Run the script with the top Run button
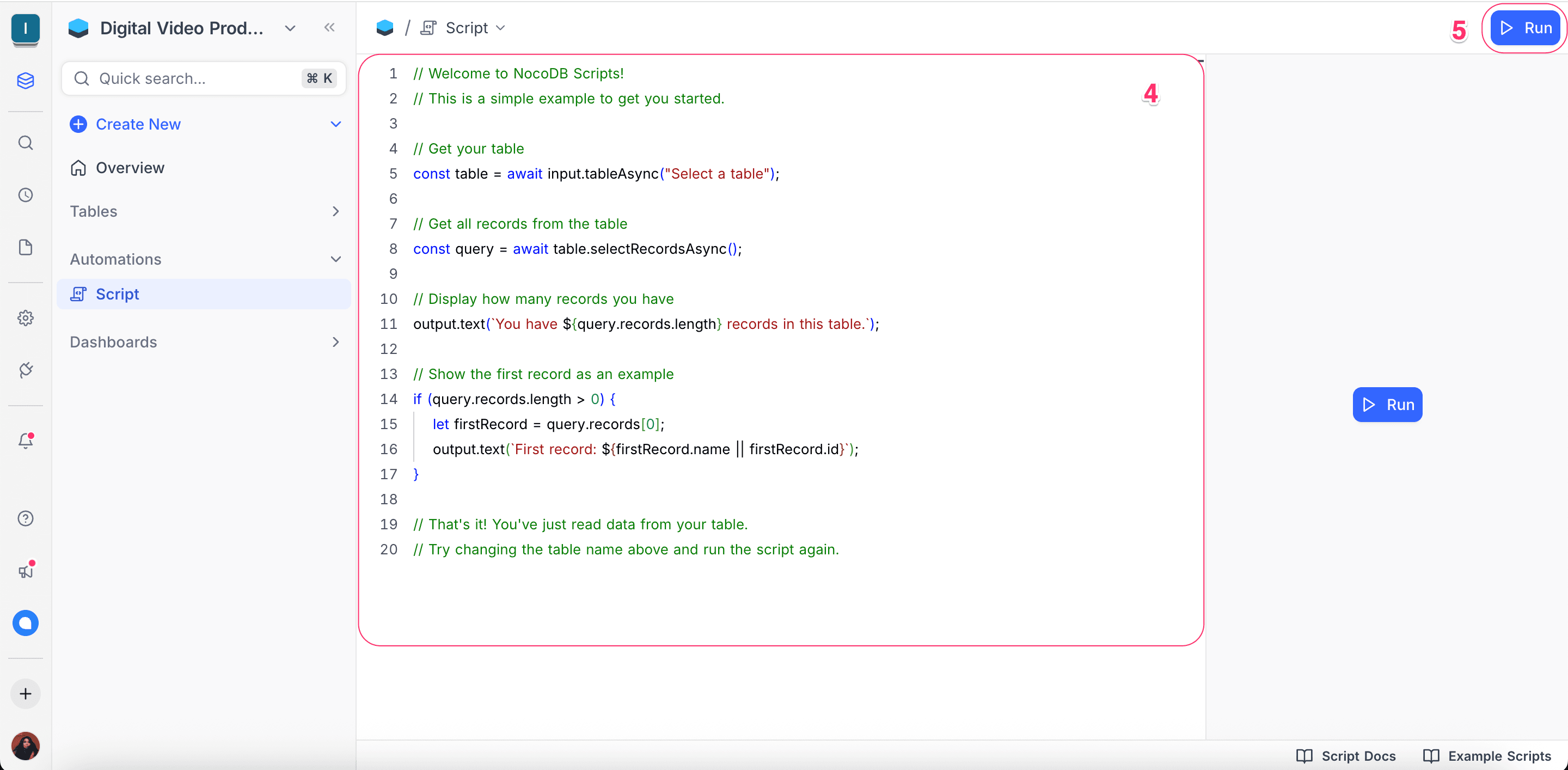 [x=1524, y=27]
